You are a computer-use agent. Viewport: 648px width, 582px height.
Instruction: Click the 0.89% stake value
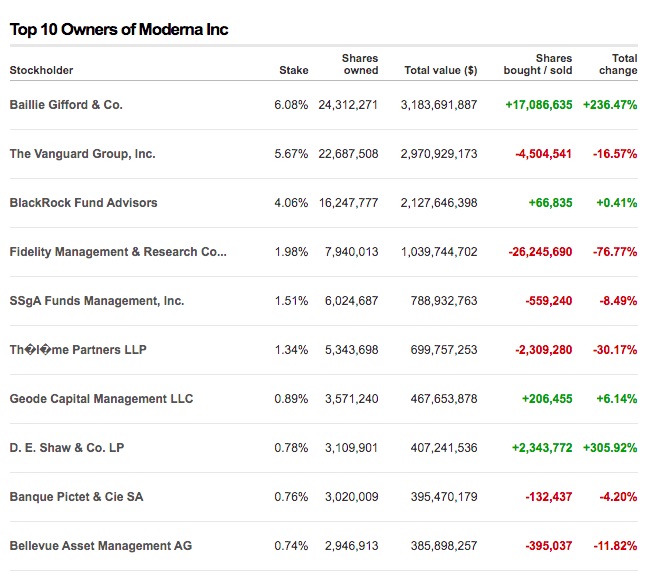tap(291, 398)
